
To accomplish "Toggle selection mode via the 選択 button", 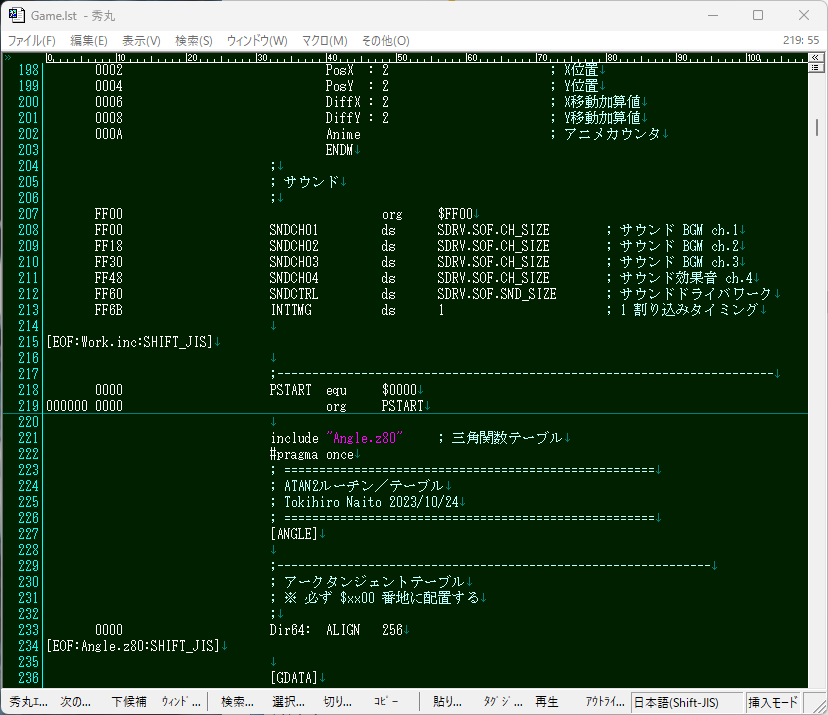I will pos(287,701).
